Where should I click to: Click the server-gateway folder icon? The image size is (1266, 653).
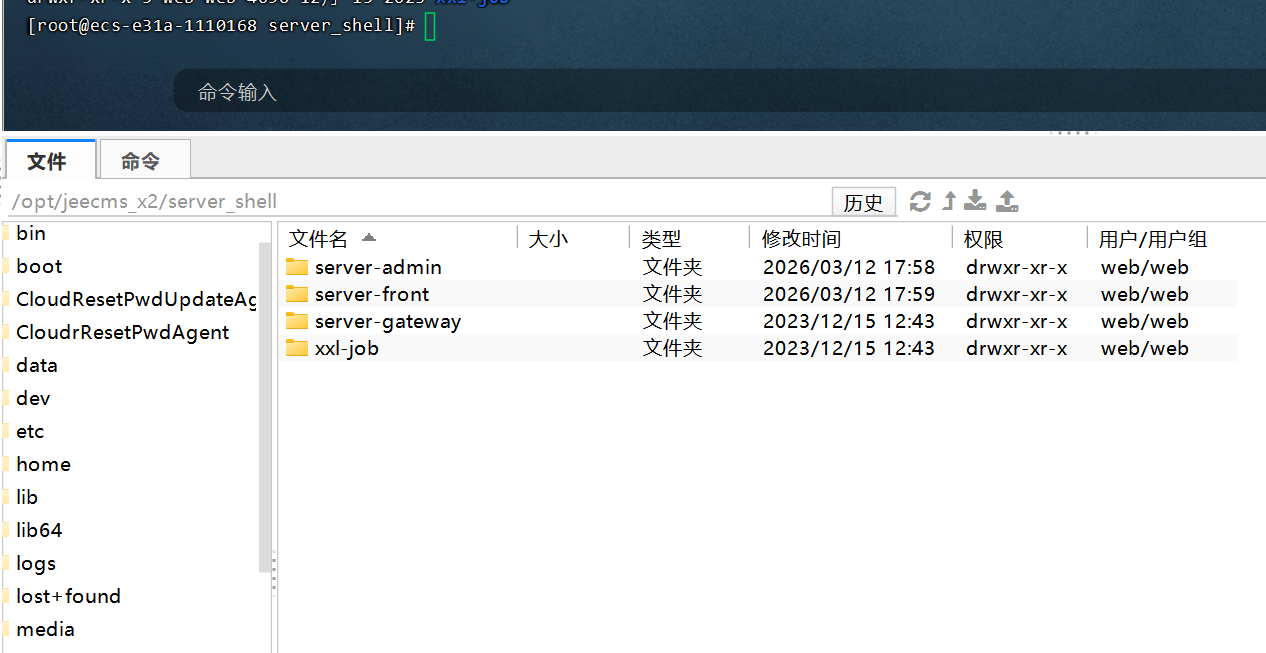pos(297,321)
